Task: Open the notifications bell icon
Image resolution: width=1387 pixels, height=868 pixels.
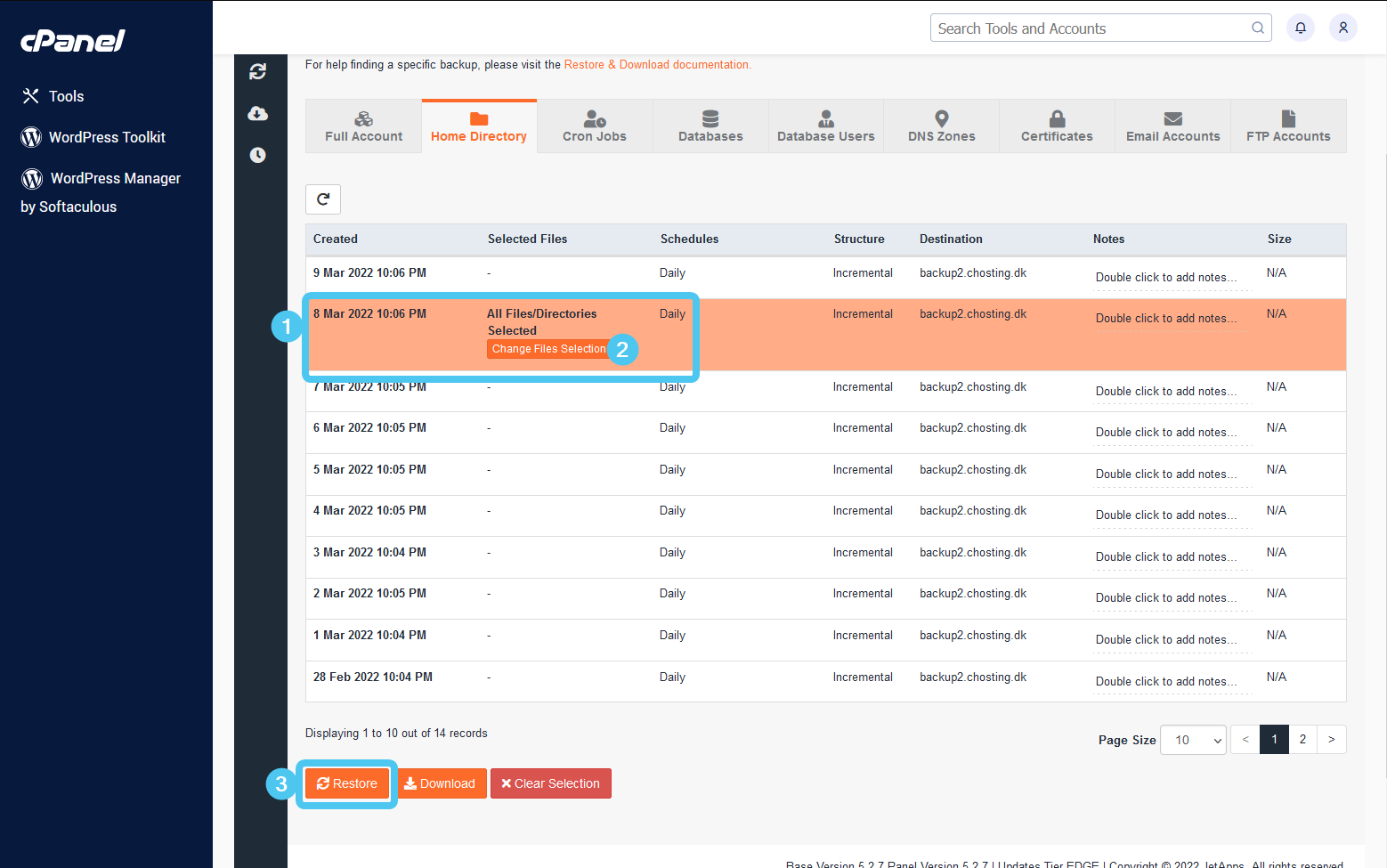Action: pyautogui.click(x=1300, y=28)
